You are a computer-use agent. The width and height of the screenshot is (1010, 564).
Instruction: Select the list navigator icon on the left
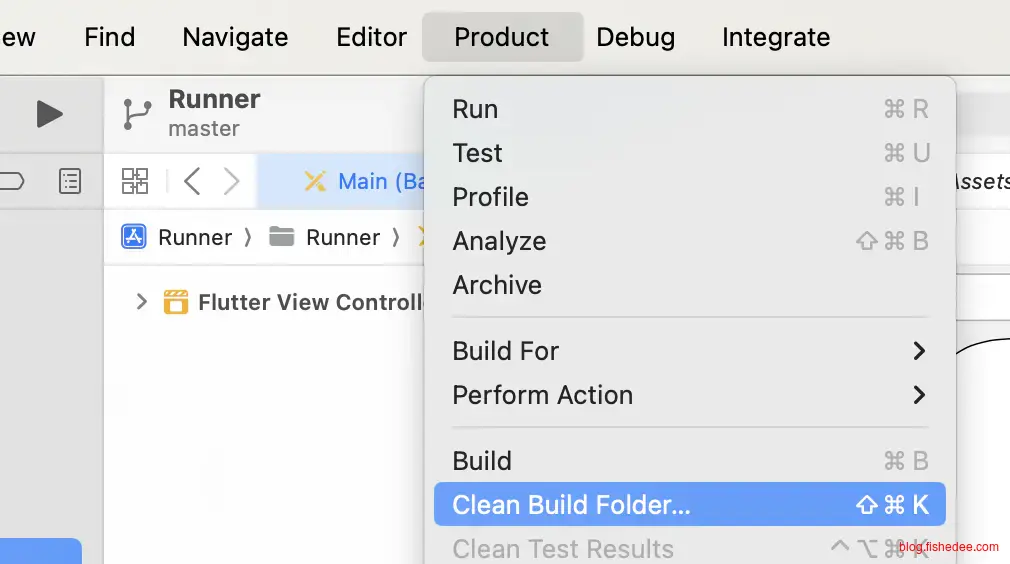tap(69, 181)
